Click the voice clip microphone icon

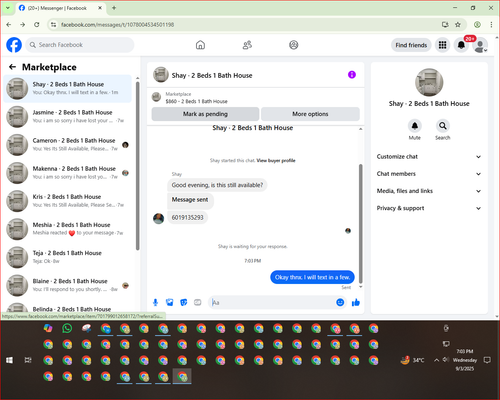pyautogui.click(x=155, y=302)
